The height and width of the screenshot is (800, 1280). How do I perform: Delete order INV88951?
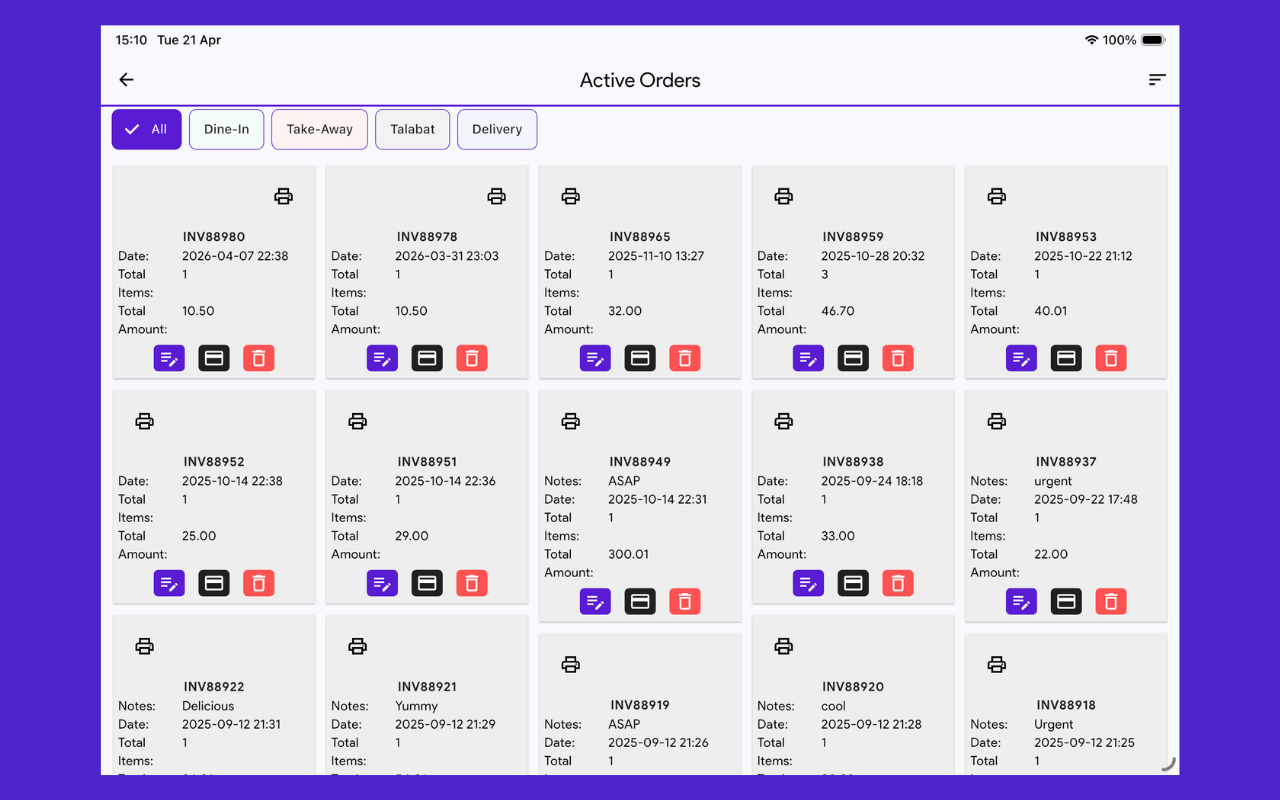472,583
